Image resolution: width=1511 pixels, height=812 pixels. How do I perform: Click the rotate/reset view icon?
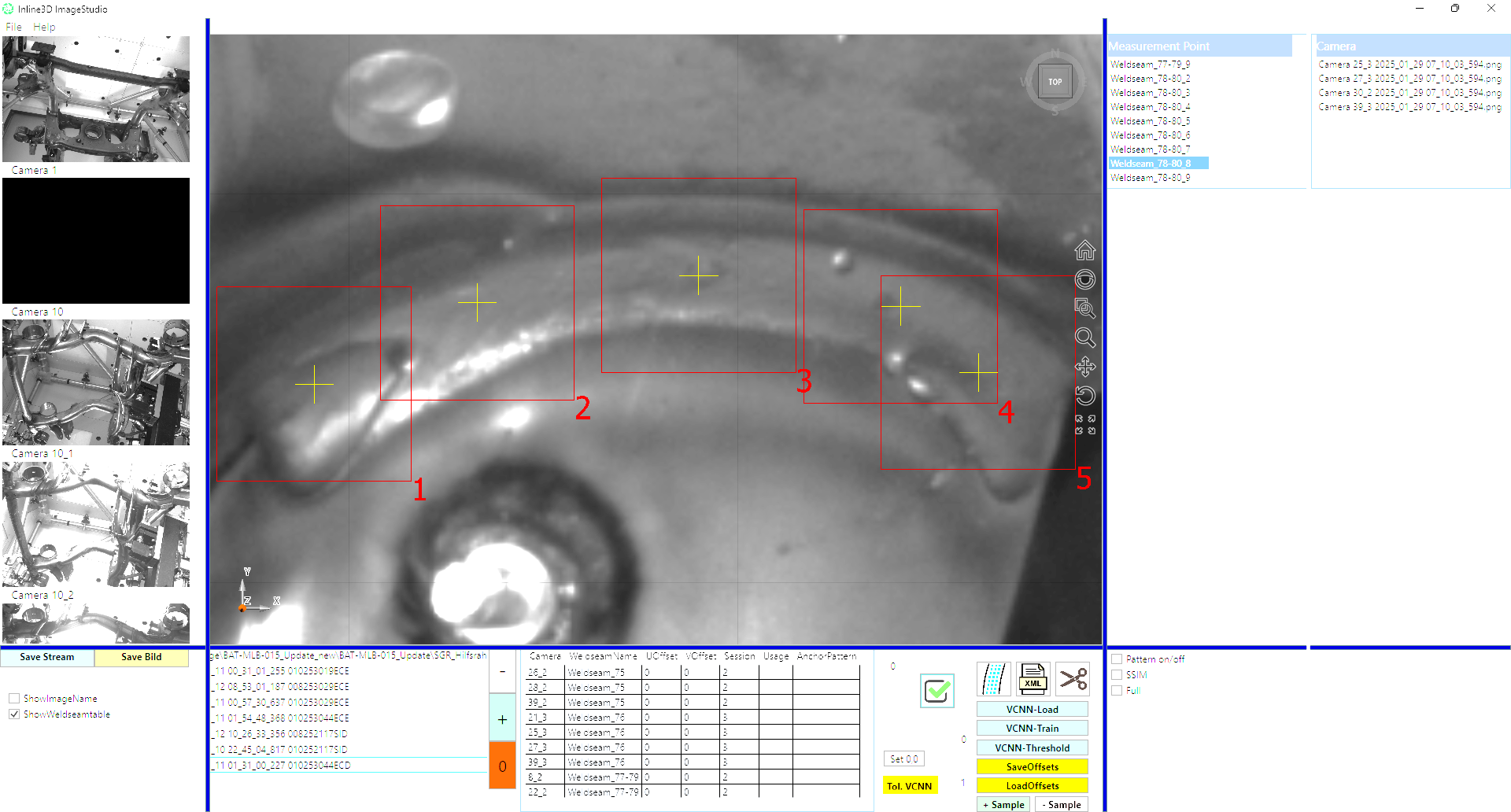click(1084, 396)
